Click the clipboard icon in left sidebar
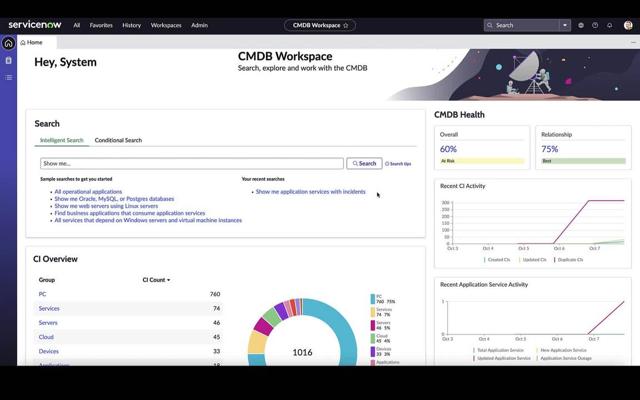The height and width of the screenshot is (400, 640). (x=9, y=60)
